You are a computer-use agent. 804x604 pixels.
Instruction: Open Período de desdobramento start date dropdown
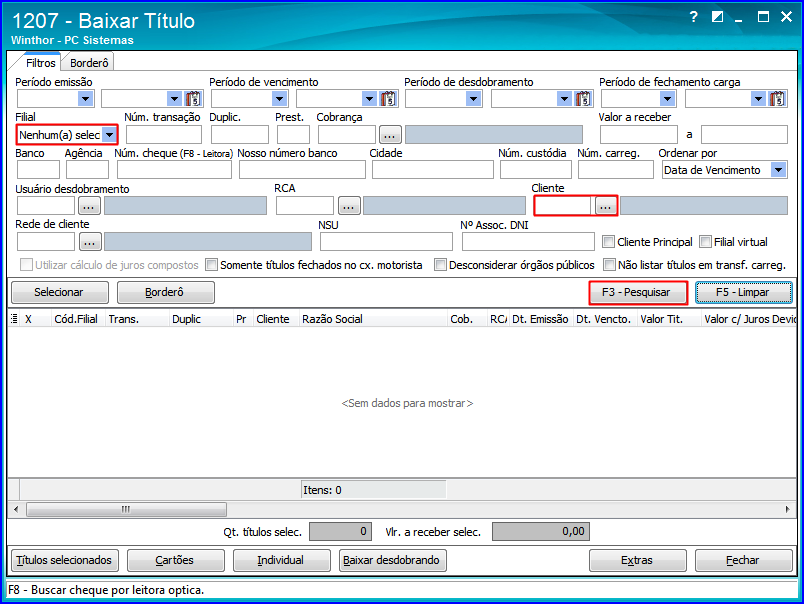[473, 98]
